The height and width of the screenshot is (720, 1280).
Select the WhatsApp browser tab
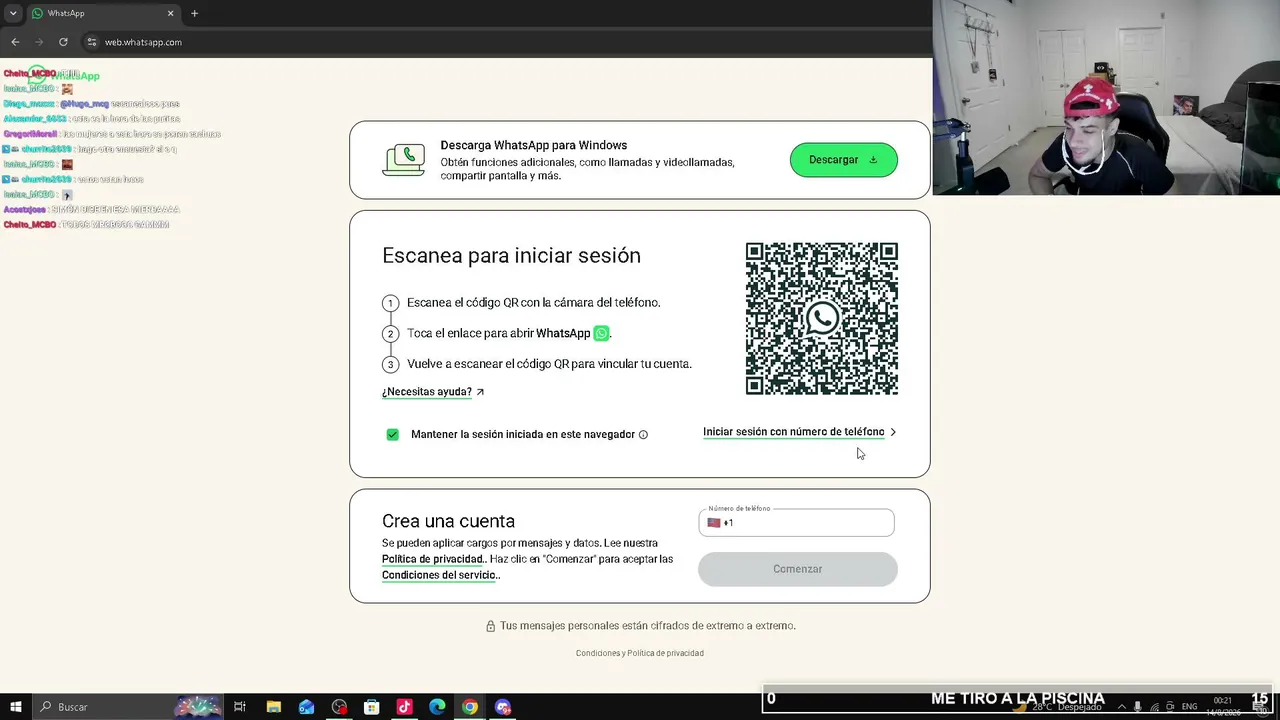click(x=100, y=13)
